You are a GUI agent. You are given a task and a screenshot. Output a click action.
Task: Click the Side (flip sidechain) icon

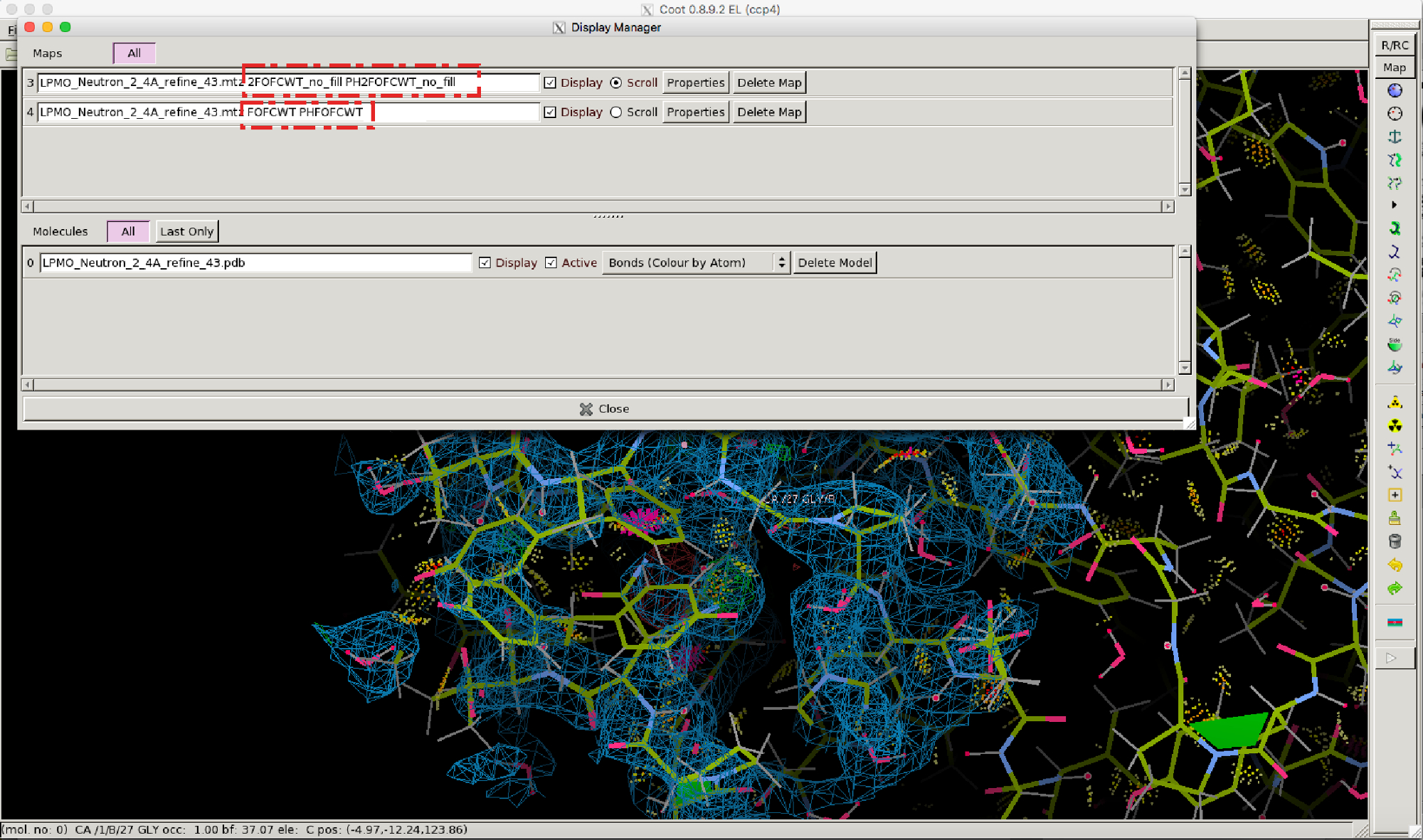pos(1395,344)
